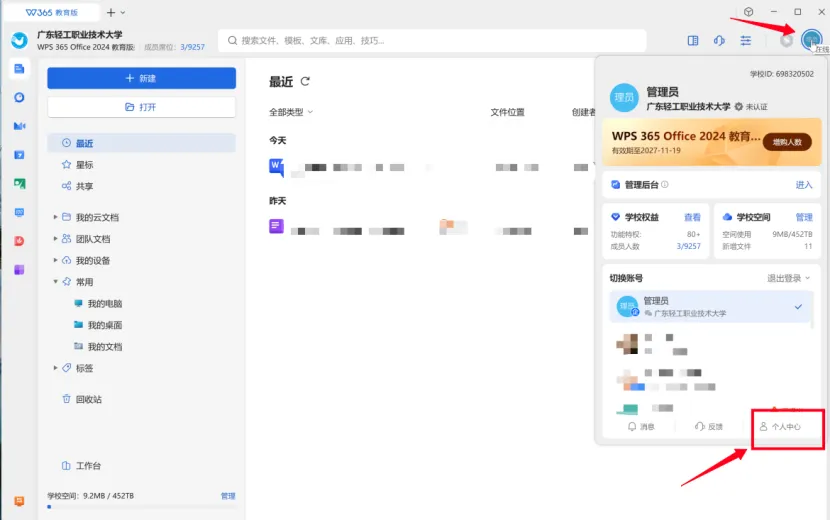
Task: Select the WPS 365 教育版 tab
Action: (51, 12)
